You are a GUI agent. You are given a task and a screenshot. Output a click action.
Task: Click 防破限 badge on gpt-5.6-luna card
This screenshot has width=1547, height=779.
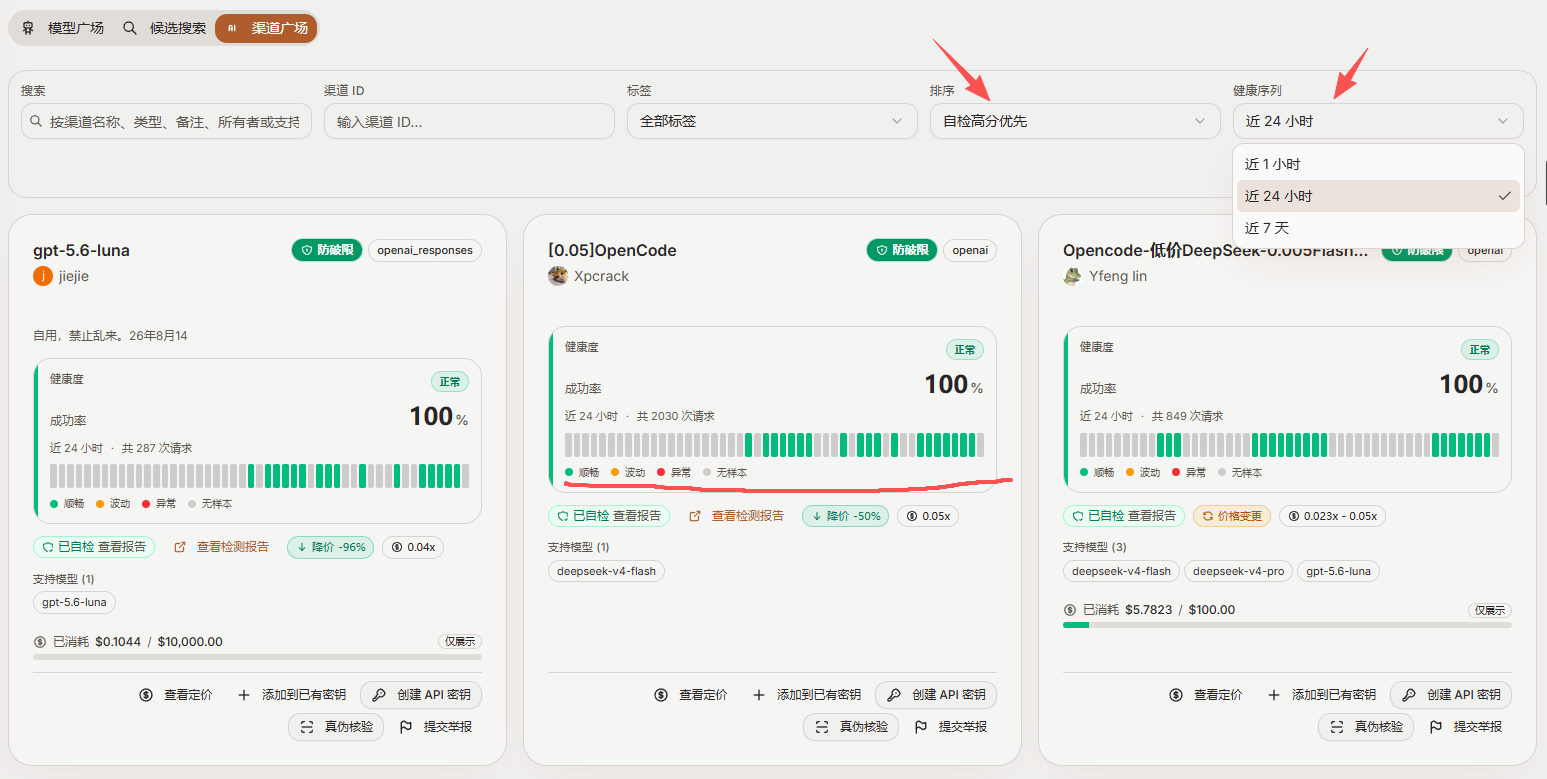327,250
